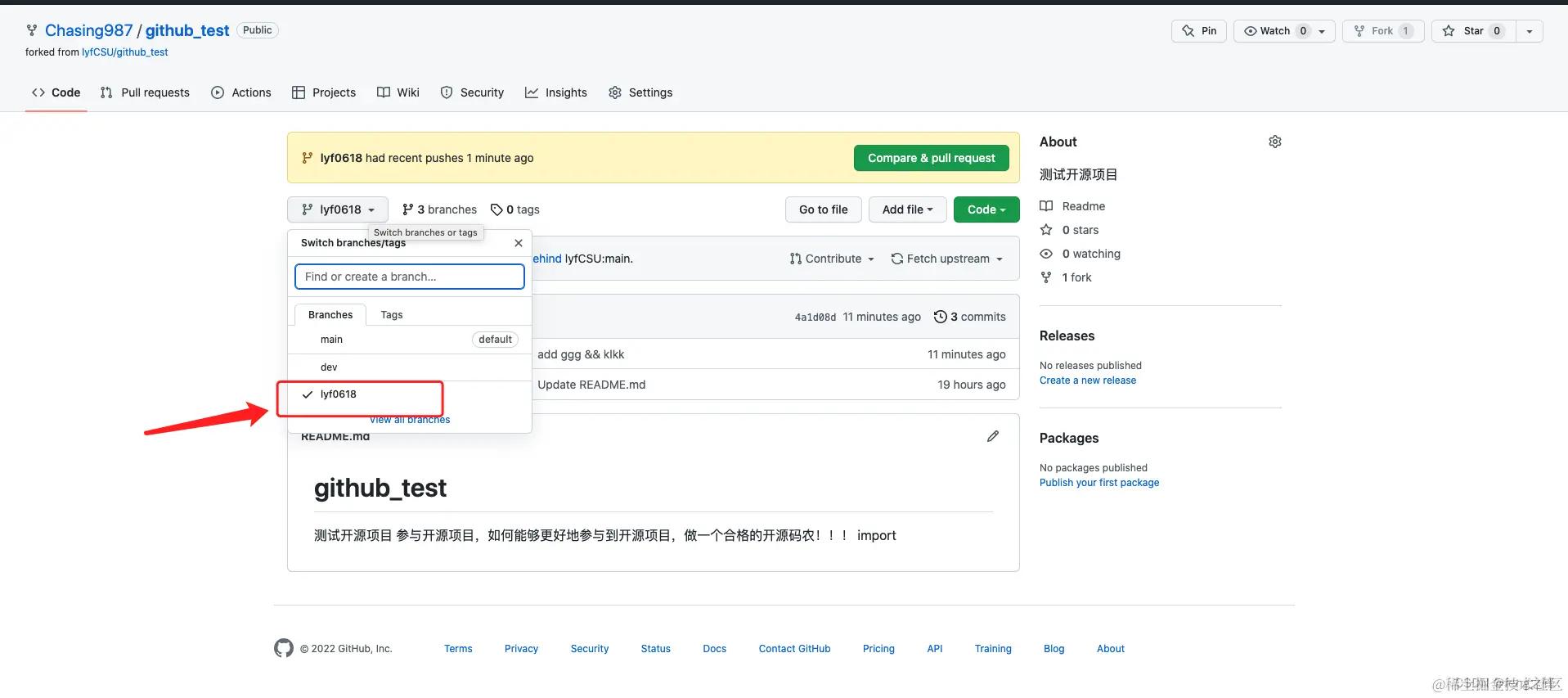Screen dimensions: 1568x698
Task: Edit README with the pencil icon
Action: pyautogui.click(x=993, y=436)
